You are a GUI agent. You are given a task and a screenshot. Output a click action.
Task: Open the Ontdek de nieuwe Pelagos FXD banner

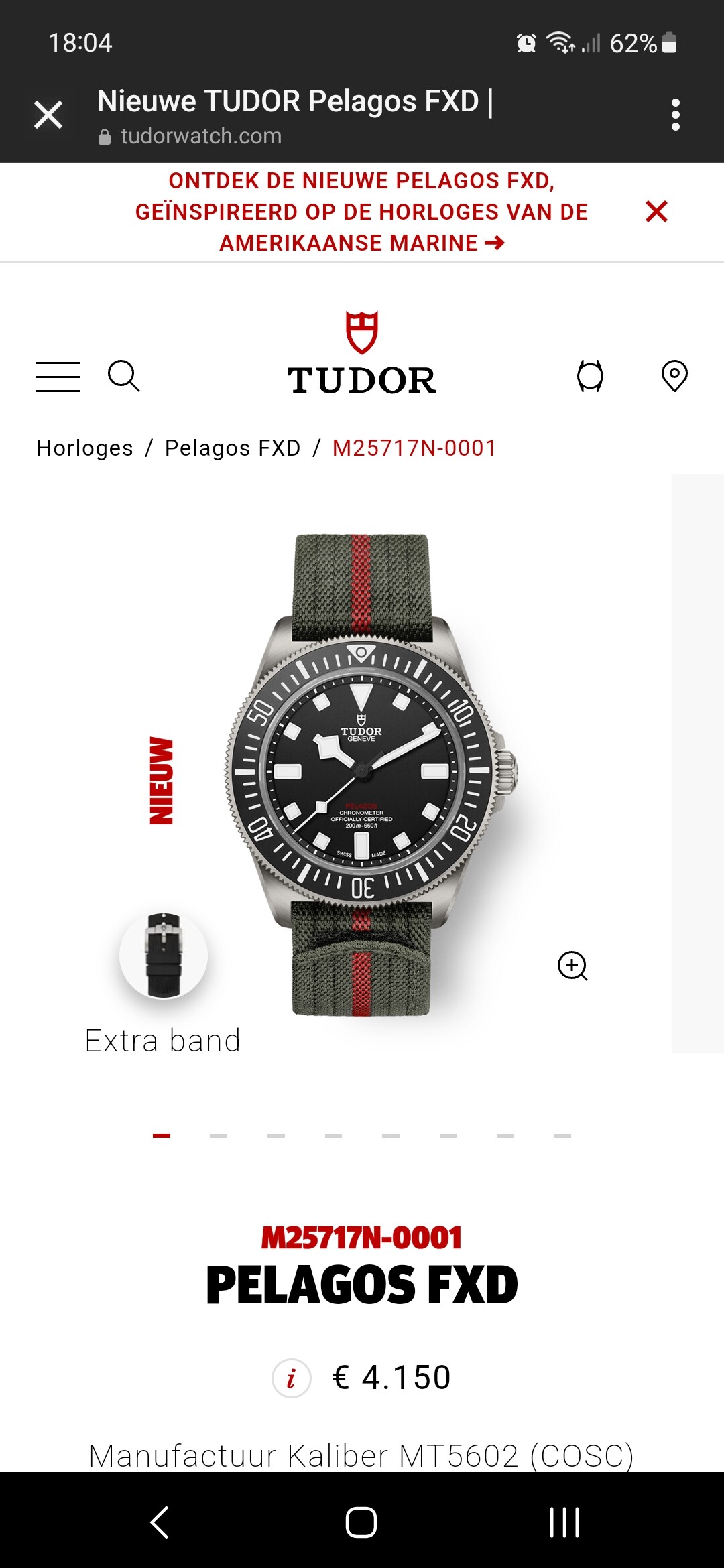361,212
